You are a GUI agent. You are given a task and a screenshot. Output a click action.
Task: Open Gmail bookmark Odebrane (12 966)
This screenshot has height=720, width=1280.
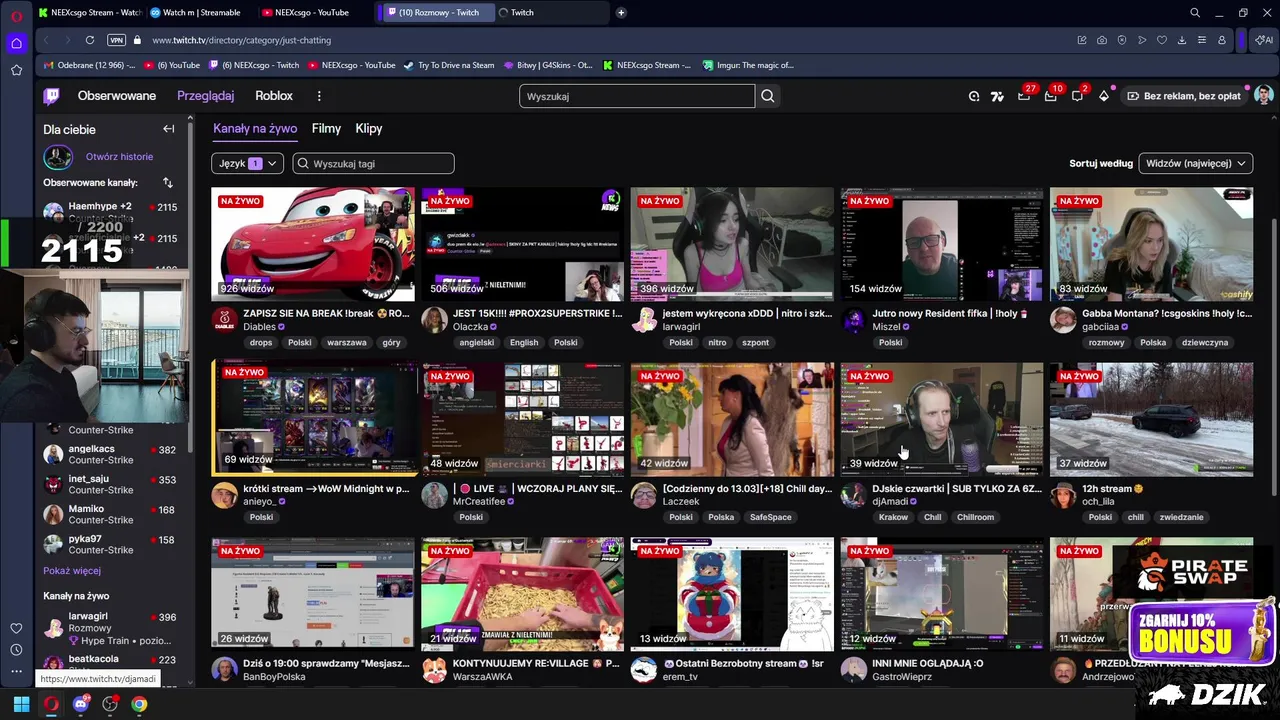pos(89,65)
